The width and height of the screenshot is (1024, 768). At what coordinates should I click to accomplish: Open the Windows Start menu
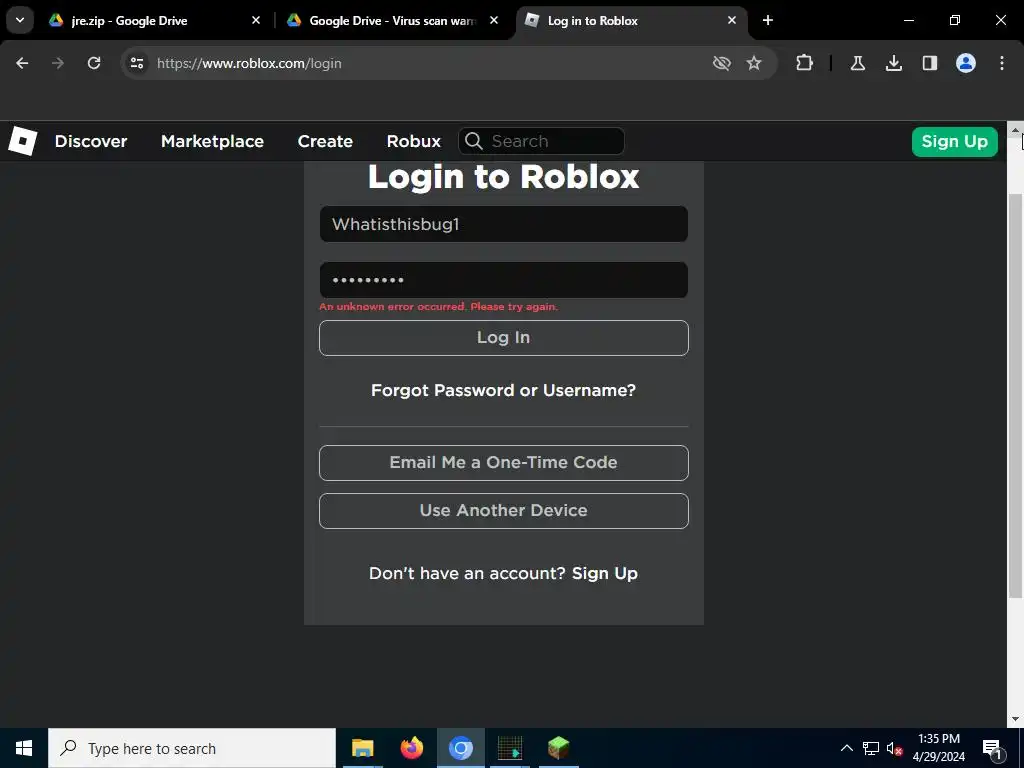click(24, 748)
